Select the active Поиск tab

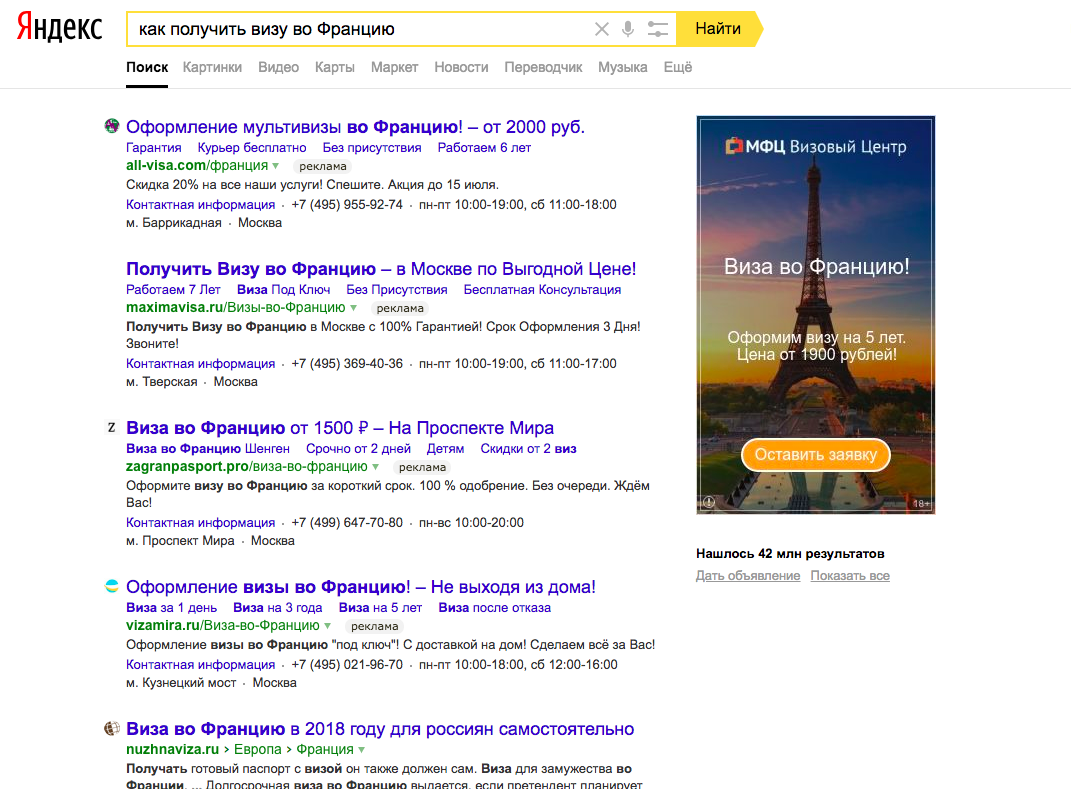[147, 67]
